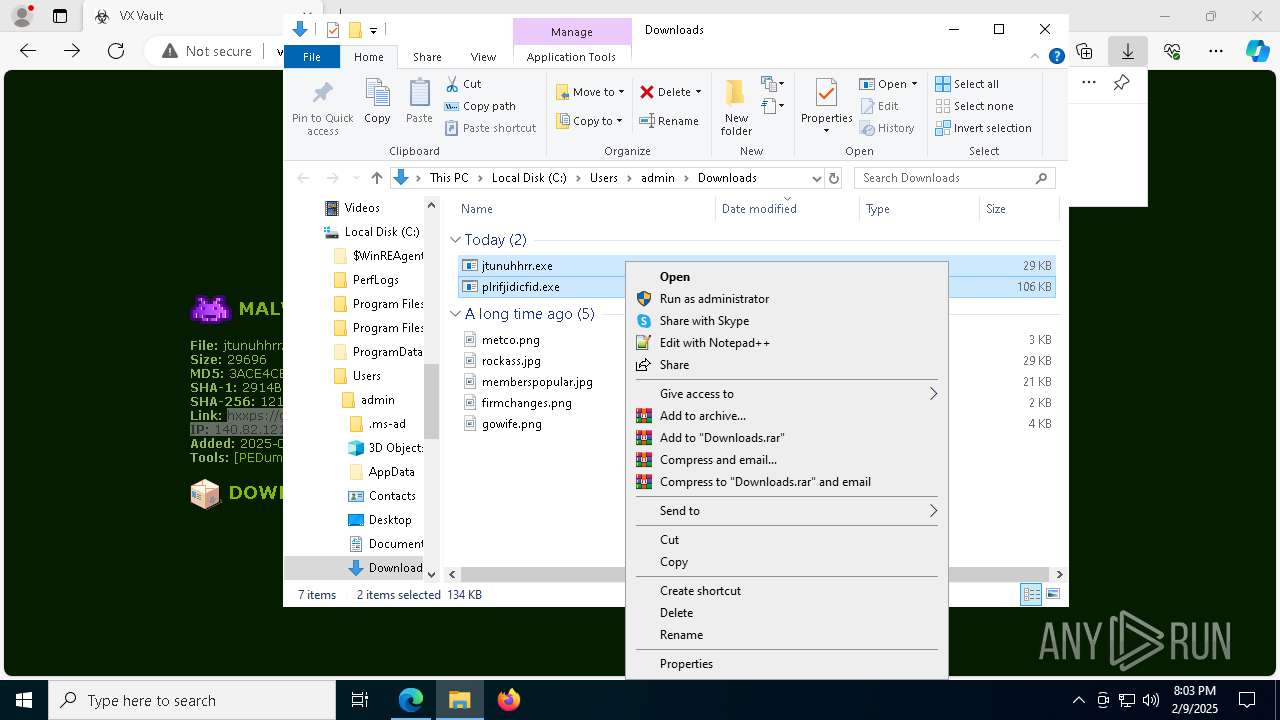Click the refresh button beside address bar
The width and height of the screenshot is (1280, 720).
(834, 178)
